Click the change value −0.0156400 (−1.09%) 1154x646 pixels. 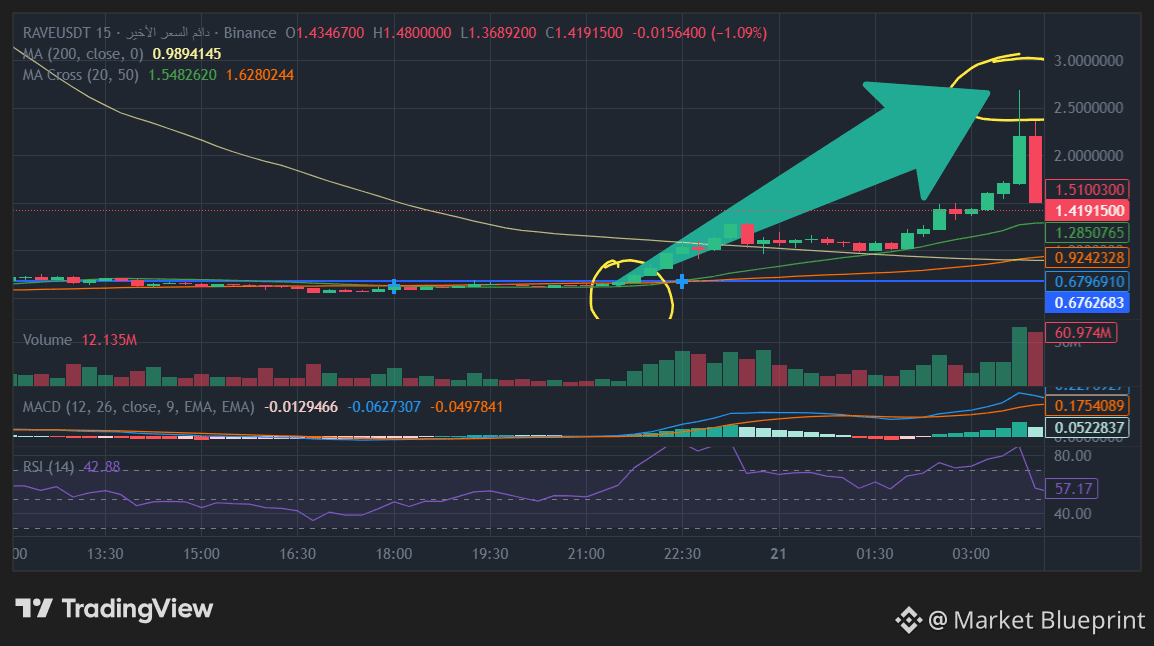pyautogui.click(x=699, y=33)
